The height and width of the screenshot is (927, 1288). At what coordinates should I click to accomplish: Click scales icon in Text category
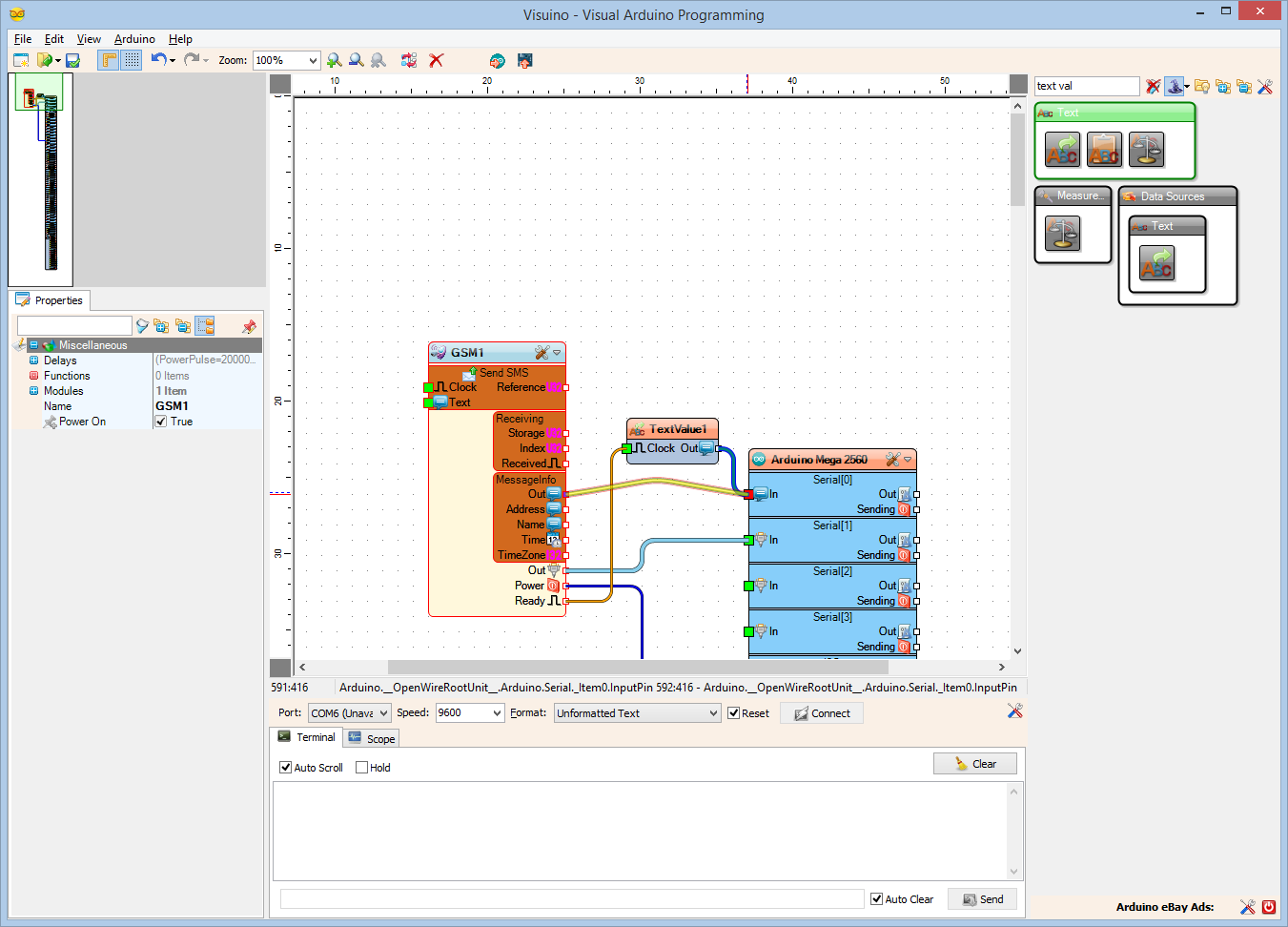(x=1146, y=150)
